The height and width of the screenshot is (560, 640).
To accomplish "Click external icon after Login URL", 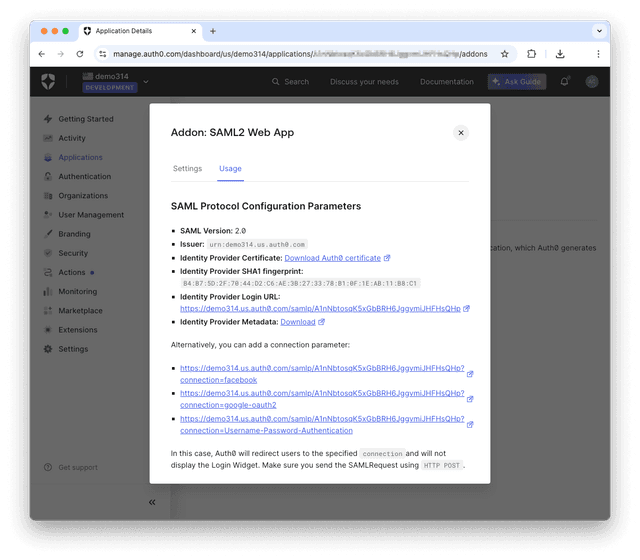I will [x=467, y=309].
